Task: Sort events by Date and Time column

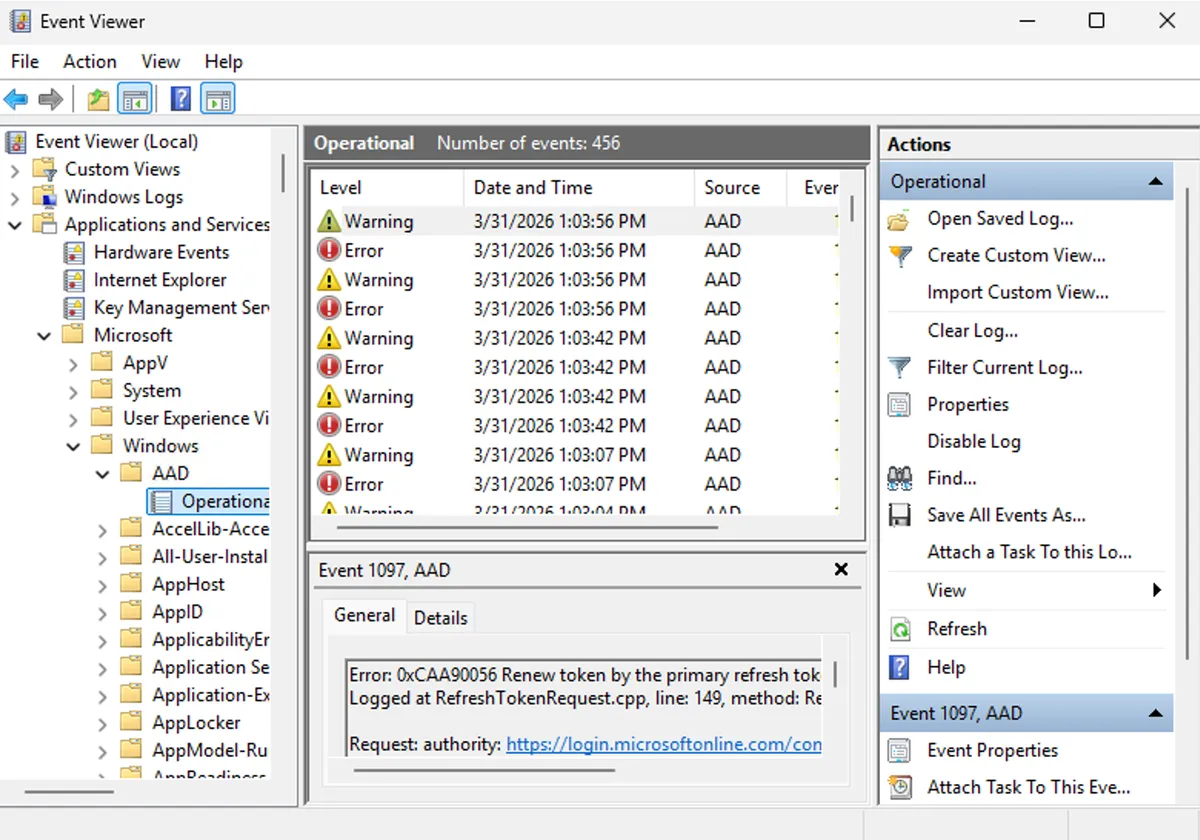Action: (x=532, y=188)
